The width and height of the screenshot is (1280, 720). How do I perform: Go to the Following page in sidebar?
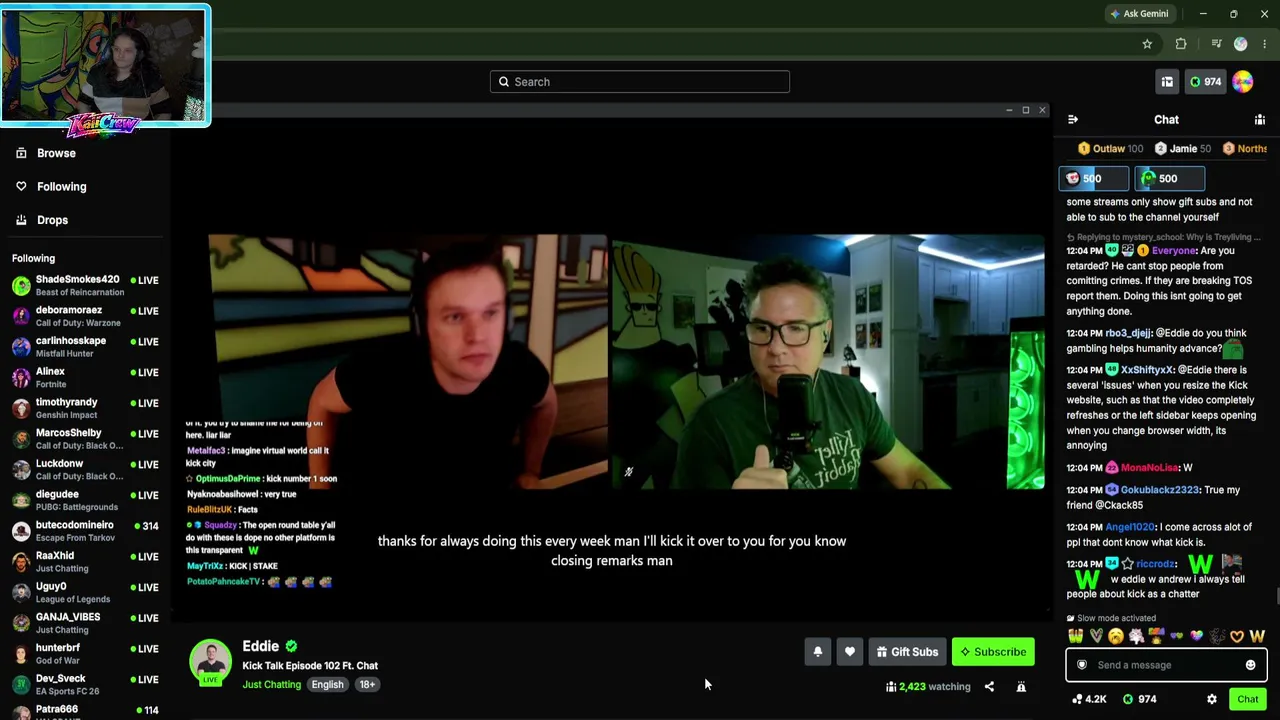[x=50, y=186]
